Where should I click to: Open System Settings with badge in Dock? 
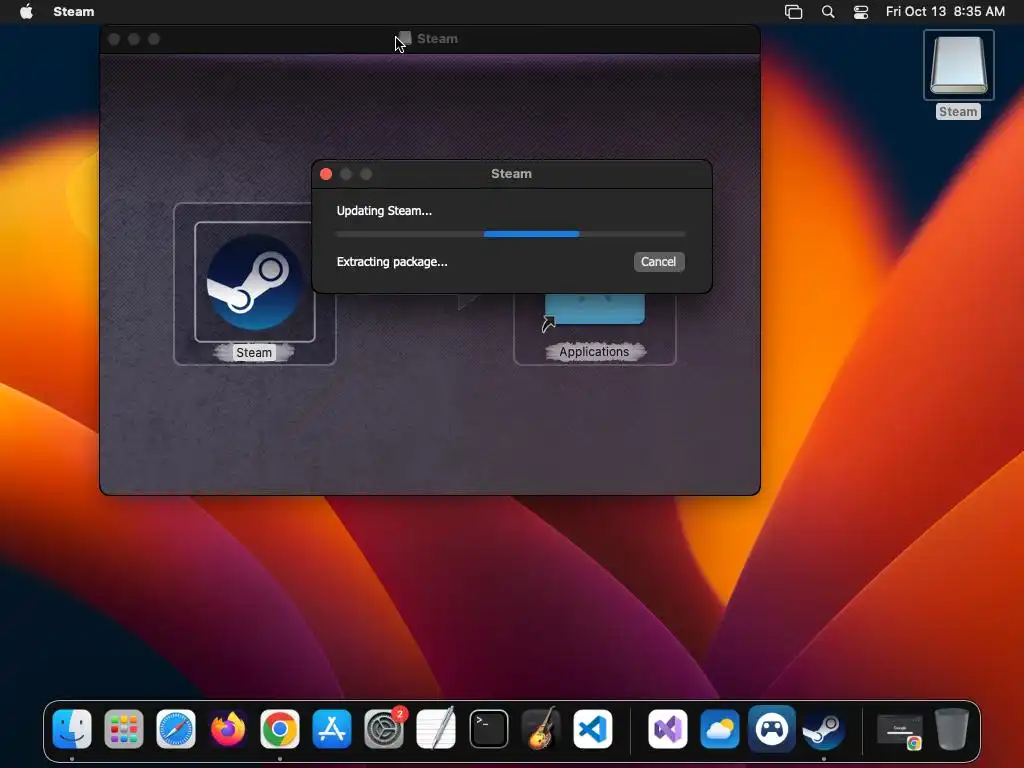tap(384, 729)
